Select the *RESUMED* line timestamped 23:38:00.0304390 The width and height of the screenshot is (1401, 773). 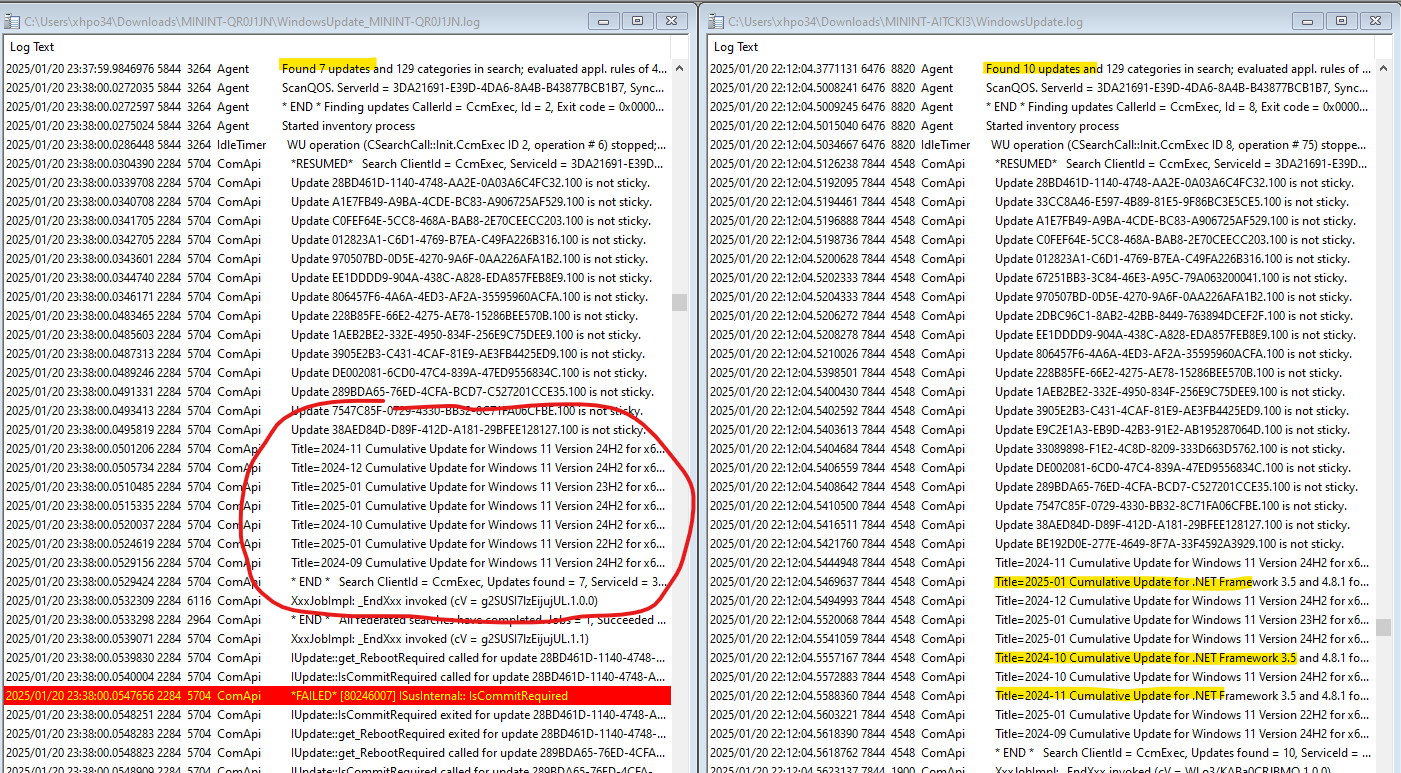coord(337,164)
